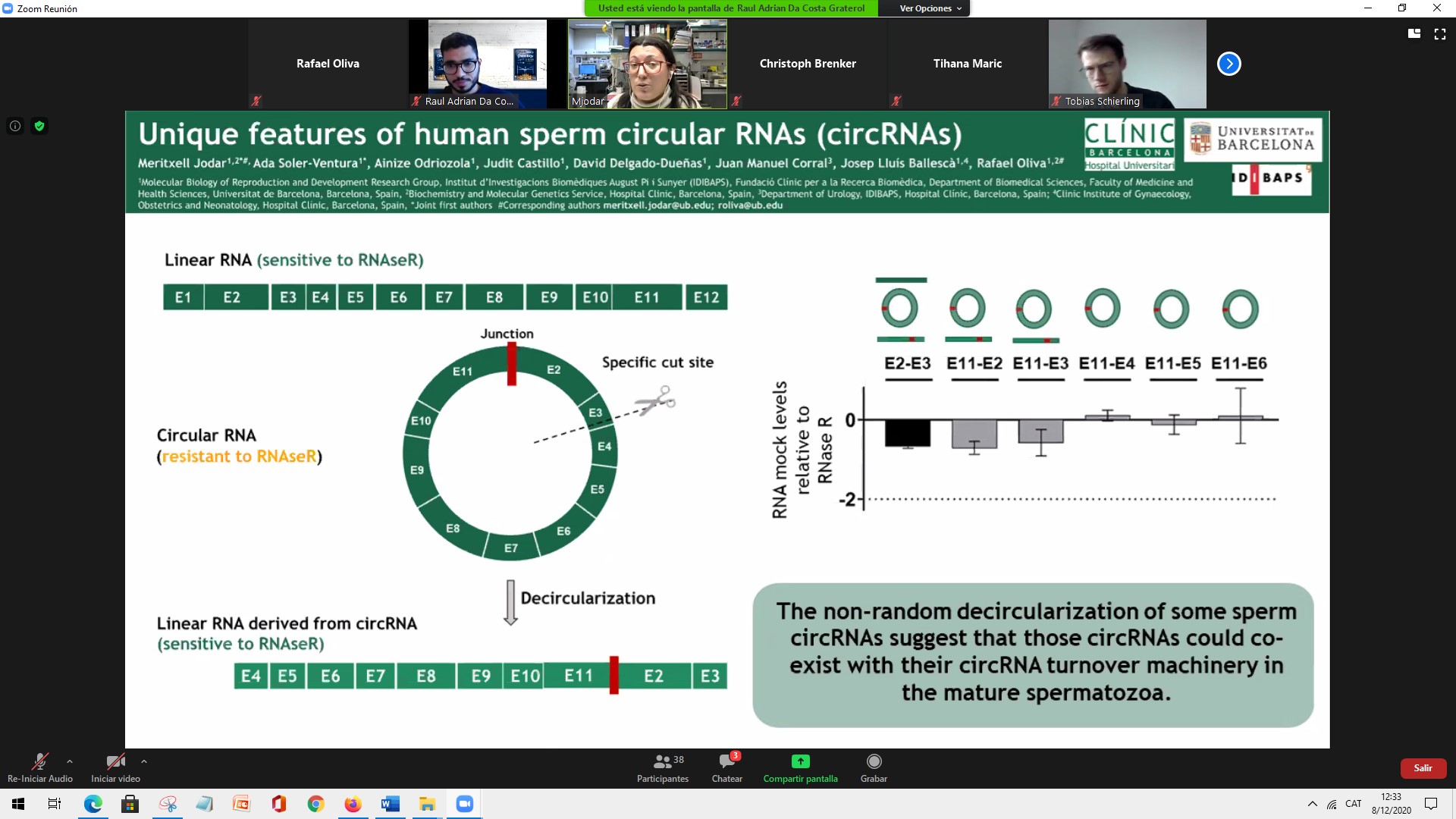Click the meeting information icon

(15, 126)
